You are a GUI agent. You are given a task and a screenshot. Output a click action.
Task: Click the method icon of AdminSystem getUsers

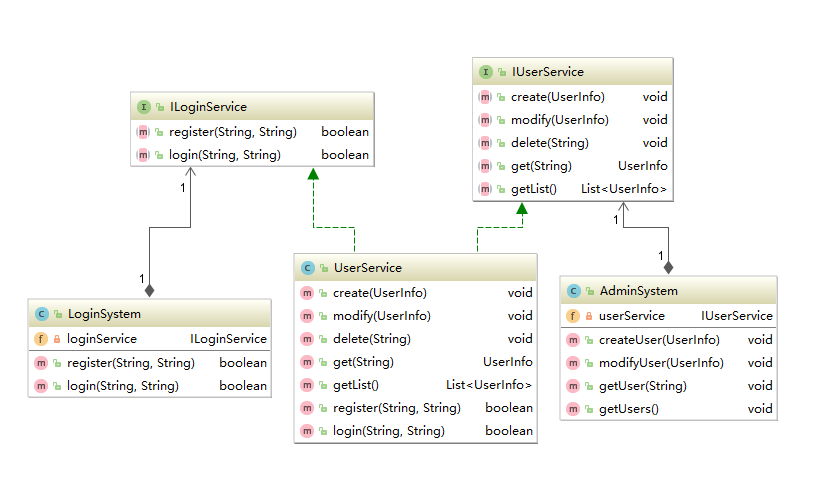coord(573,409)
